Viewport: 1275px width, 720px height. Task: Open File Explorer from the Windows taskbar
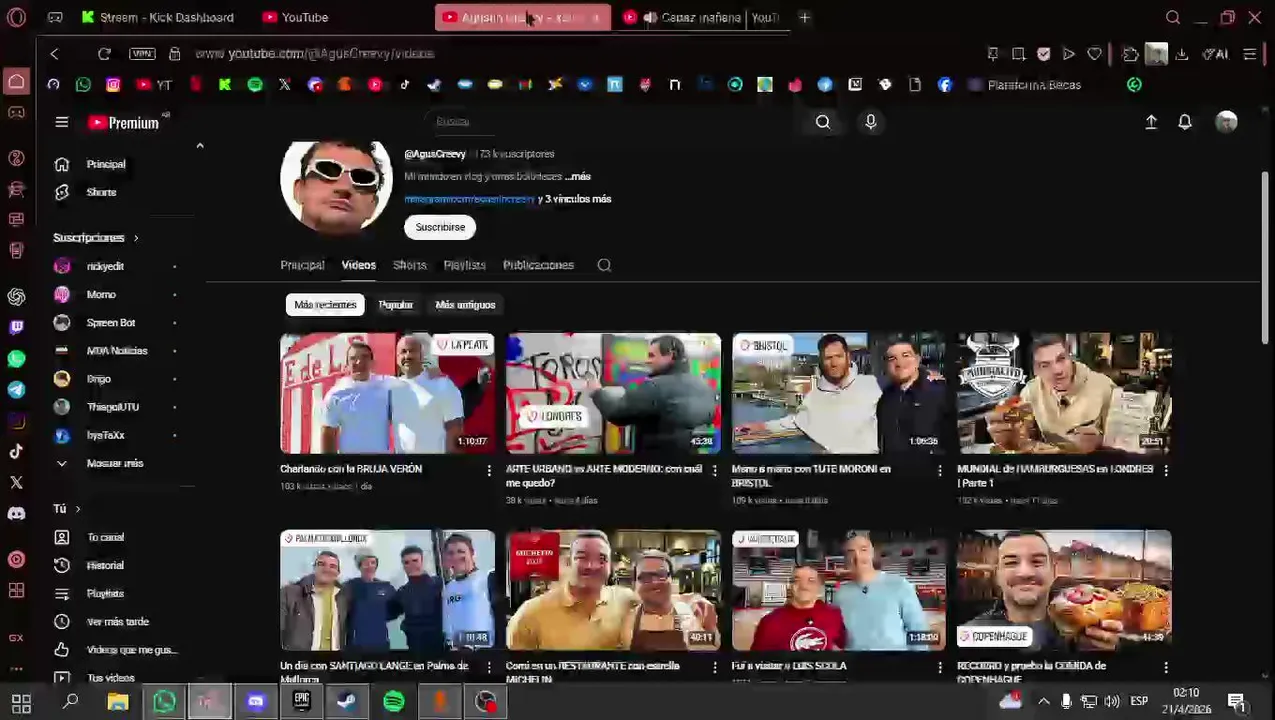point(118,701)
